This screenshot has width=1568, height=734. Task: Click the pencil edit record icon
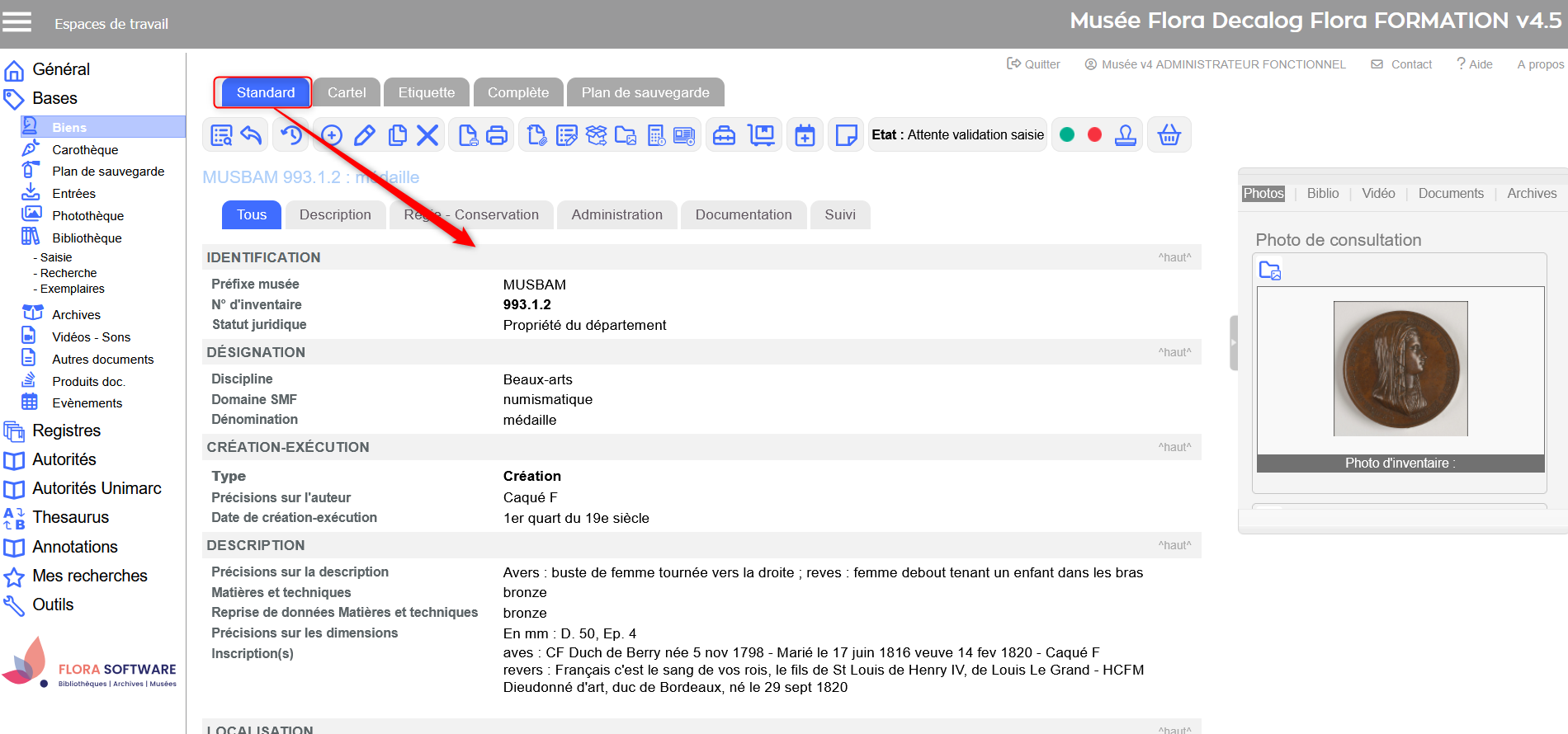[x=364, y=135]
